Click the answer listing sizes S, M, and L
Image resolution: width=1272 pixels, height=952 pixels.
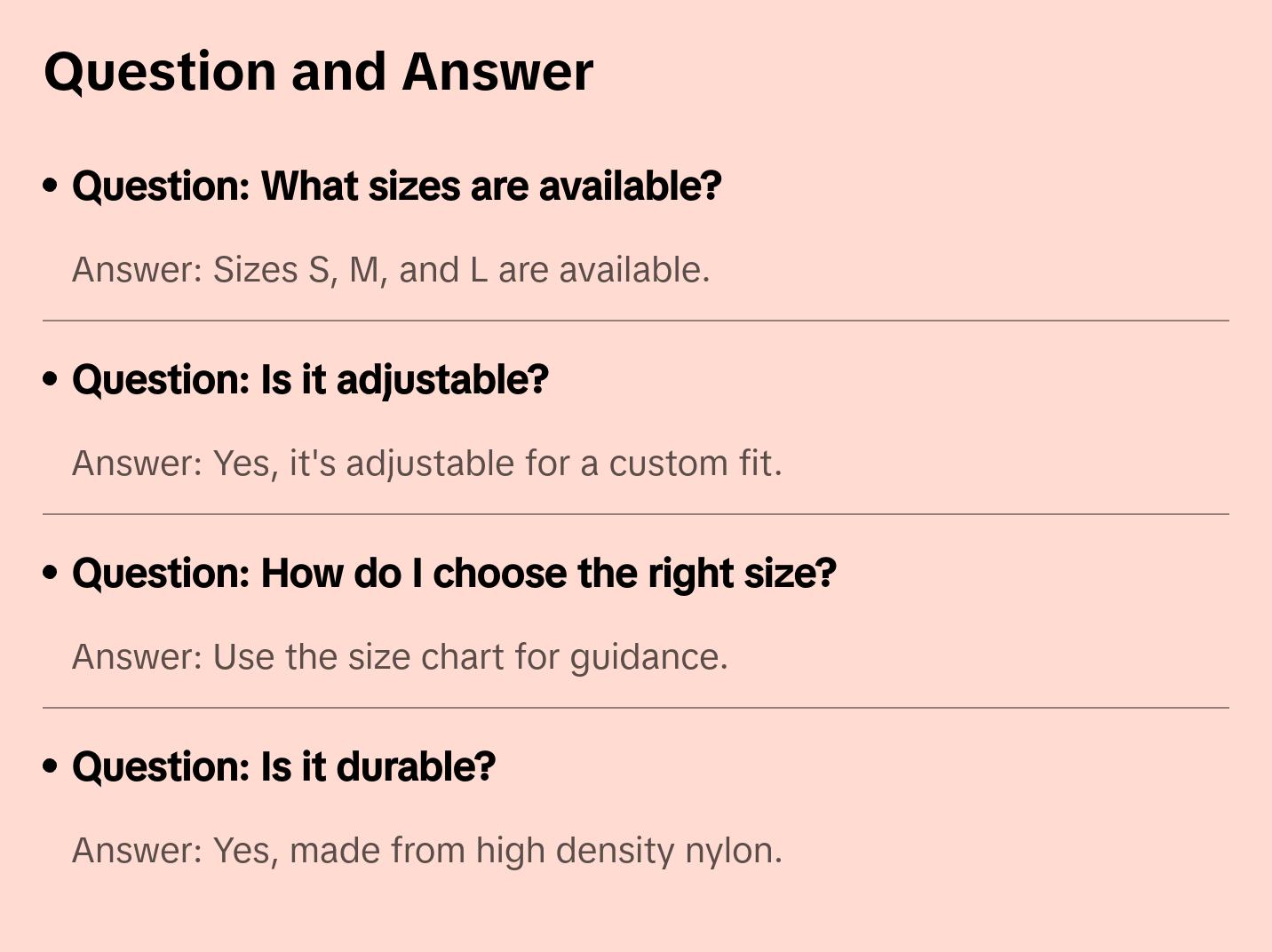pyautogui.click(x=391, y=270)
